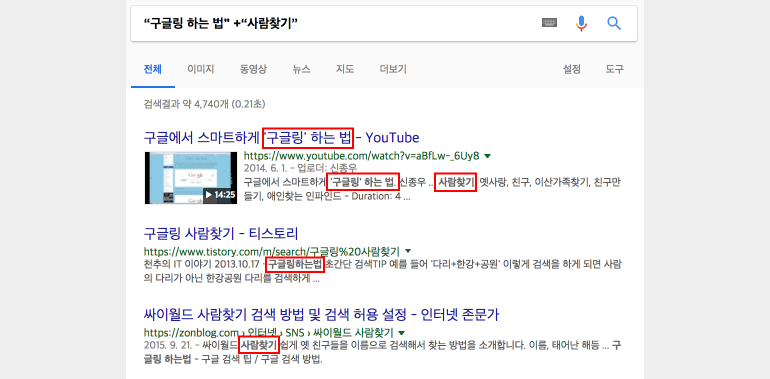Open the 구글링 사람찾기 - 티스토리 result

[x=221, y=233]
